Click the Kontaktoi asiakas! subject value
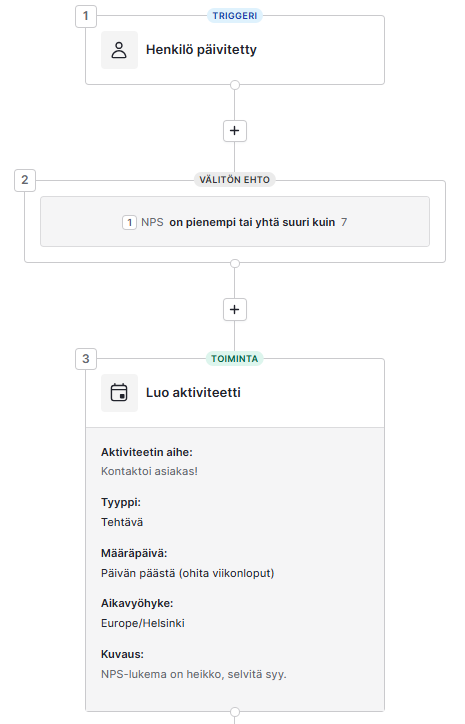Screen dimensions: 465x724 [x=149, y=471]
